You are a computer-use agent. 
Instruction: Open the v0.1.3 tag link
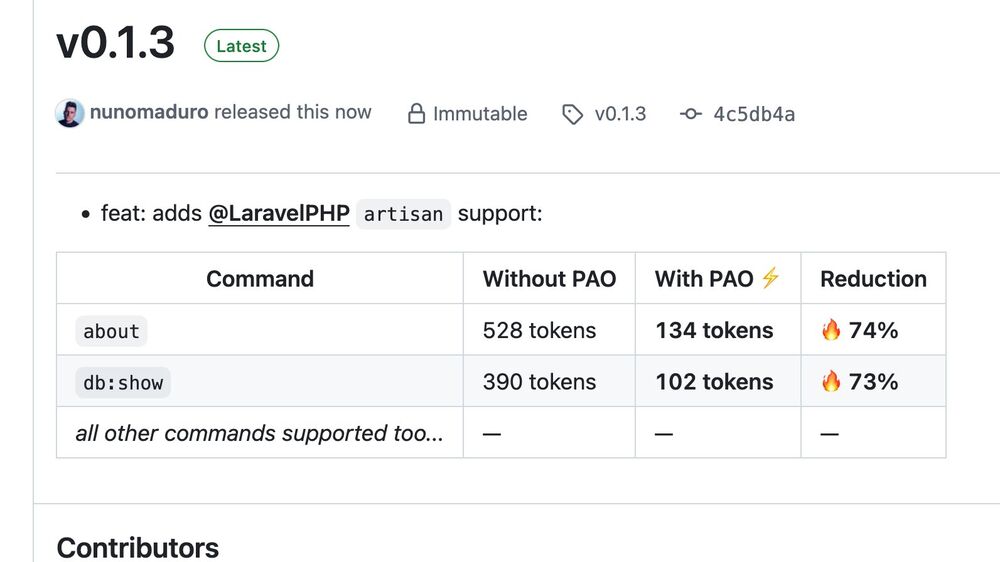pyautogui.click(x=620, y=114)
